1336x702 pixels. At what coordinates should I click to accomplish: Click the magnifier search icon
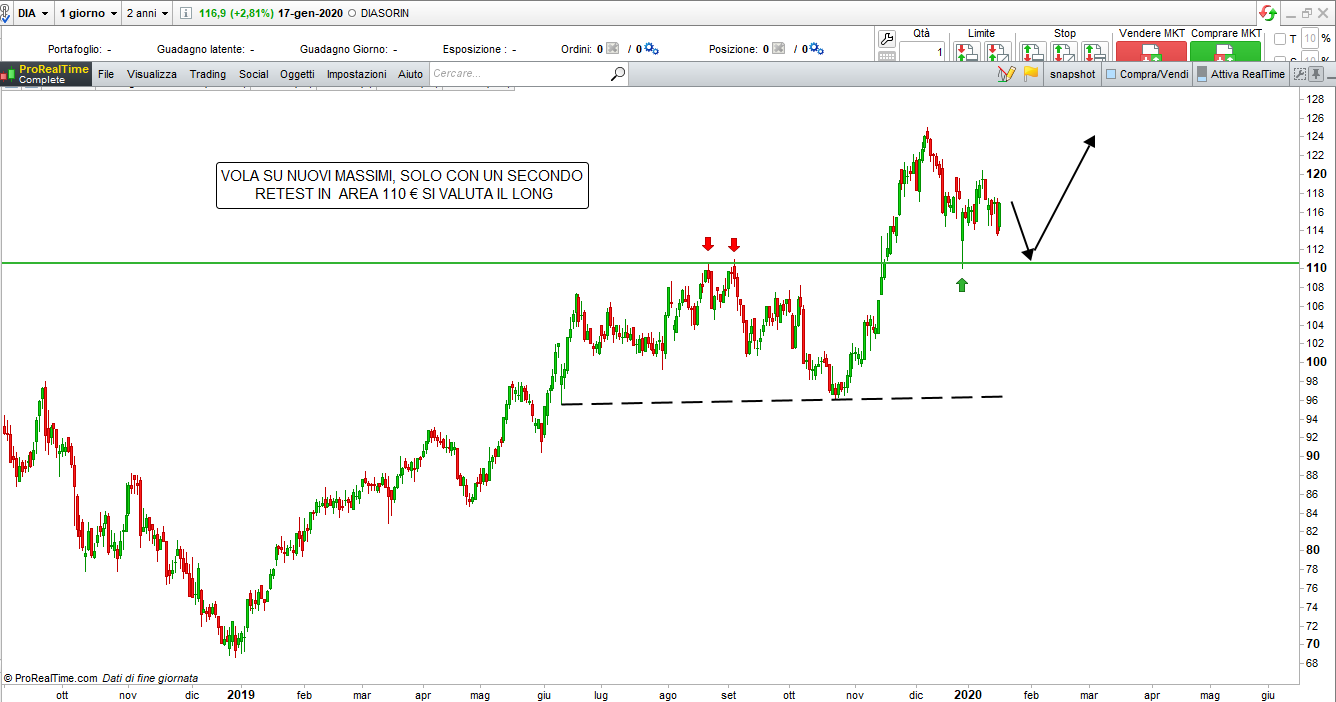click(x=618, y=74)
